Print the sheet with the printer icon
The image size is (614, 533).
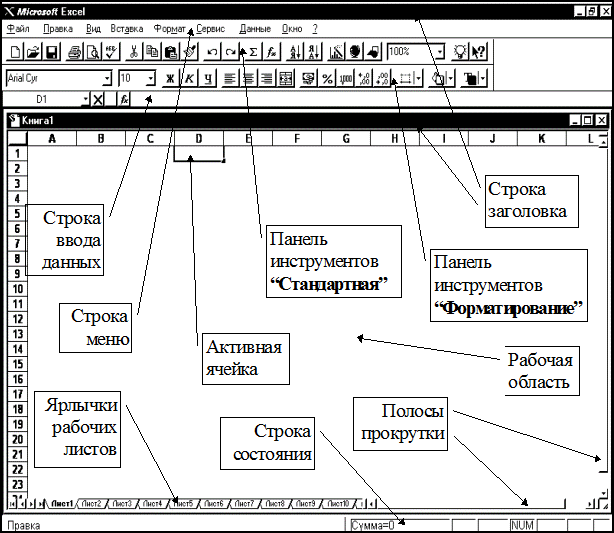[74, 52]
